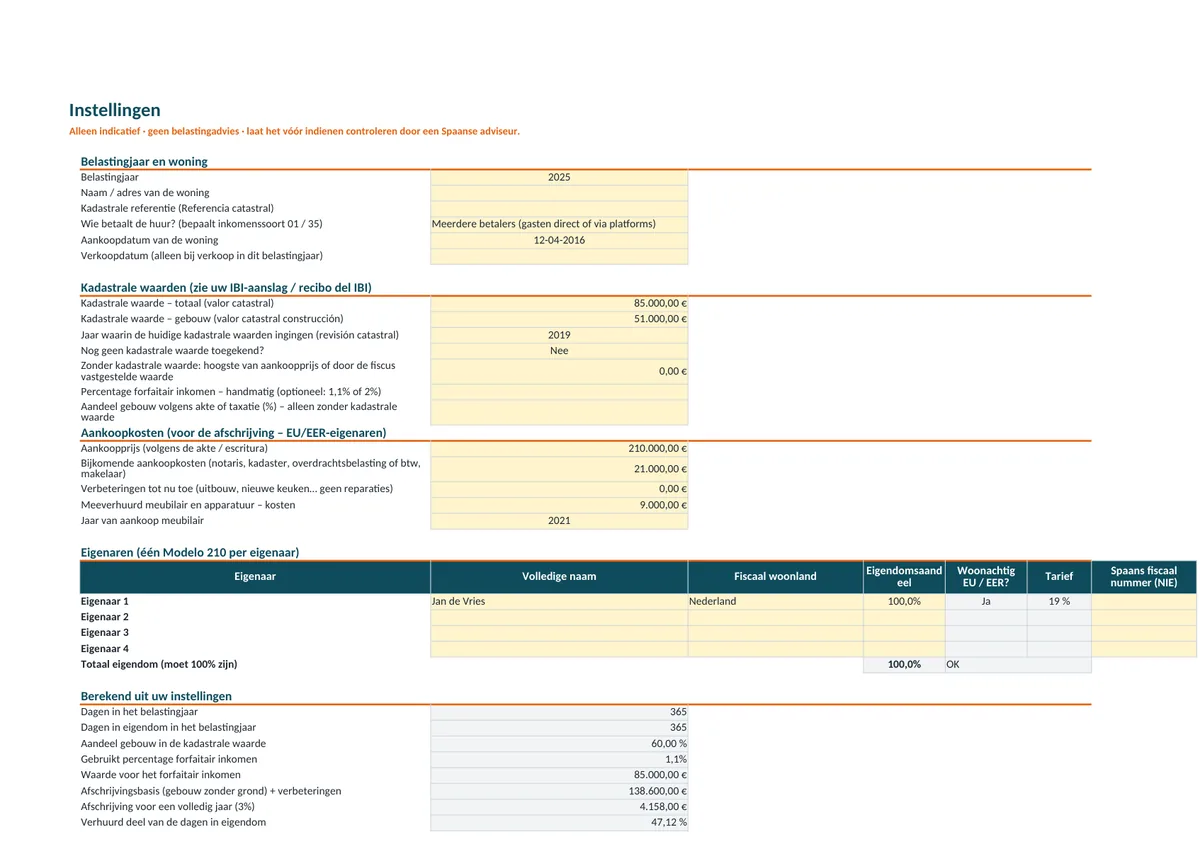Click the empty Naam / adres van de woning field
The height and width of the screenshot is (849, 1200).
(559, 193)
